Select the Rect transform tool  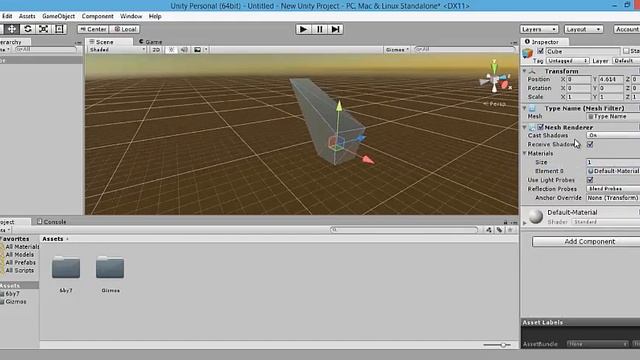59,29
